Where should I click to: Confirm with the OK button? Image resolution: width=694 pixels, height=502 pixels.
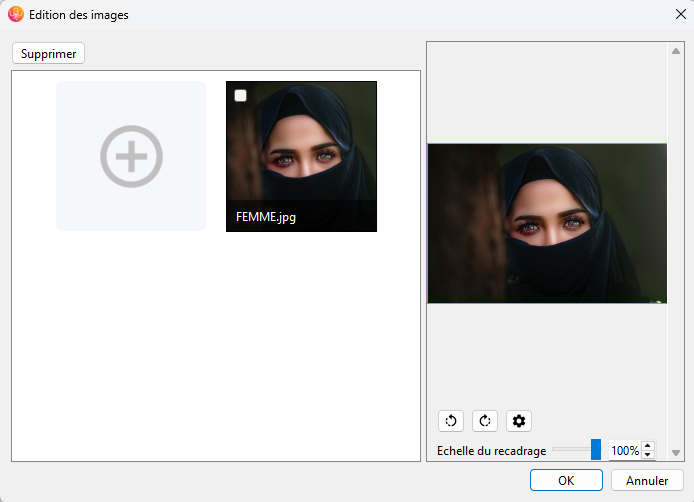[566, 480]
